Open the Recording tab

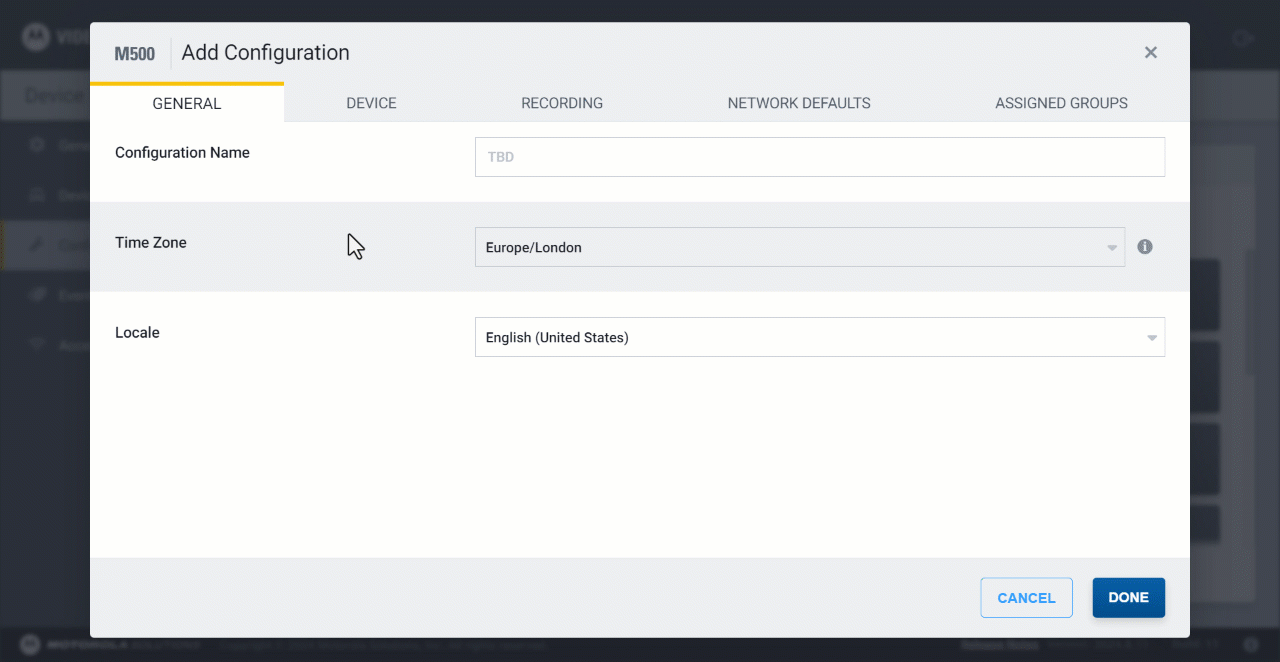click(562, 103)
